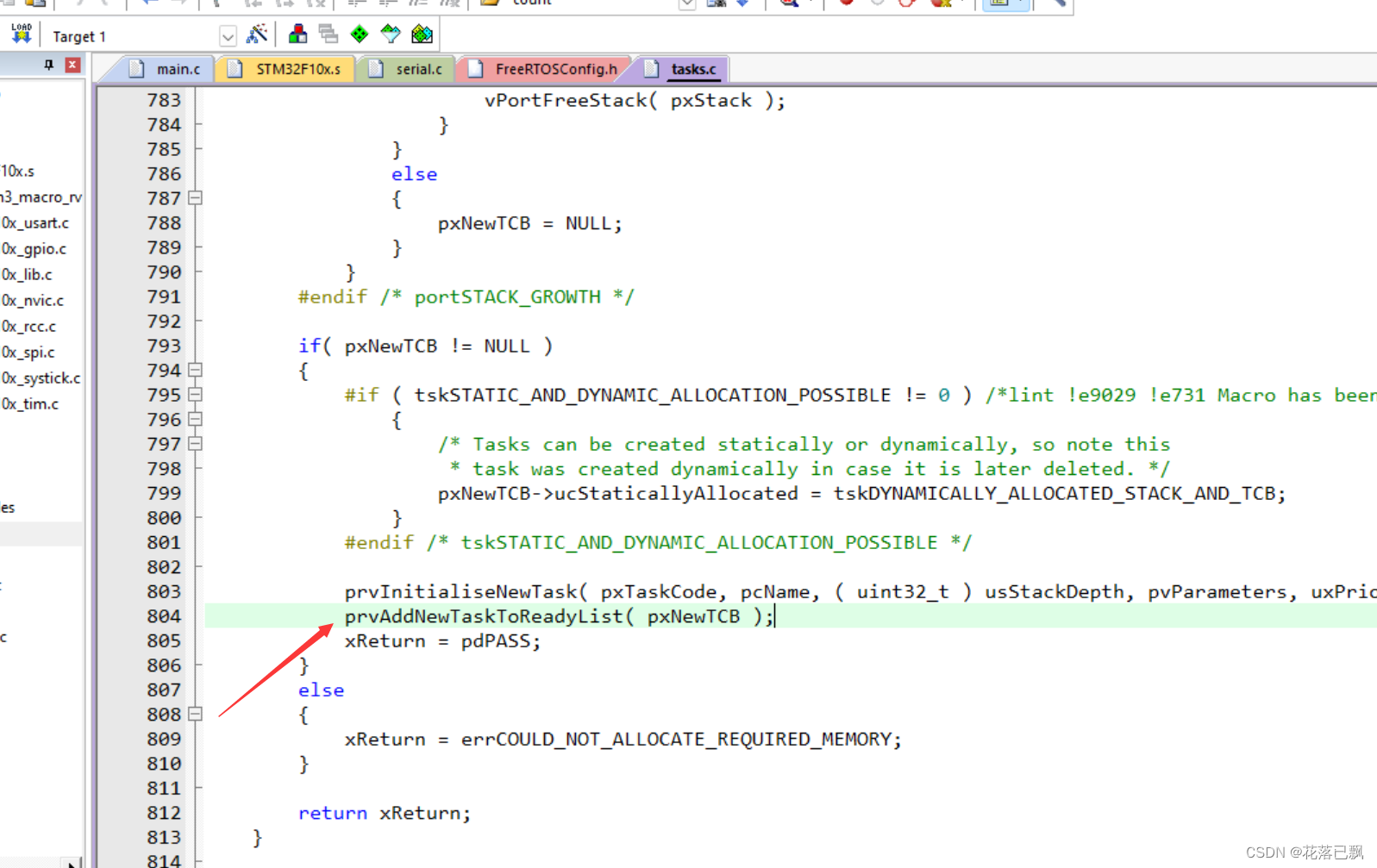Select the file ending 0x_systick.c in project tree
Image resolution: width=1377 pixels, height=868 pixels.
click(41, 378)
